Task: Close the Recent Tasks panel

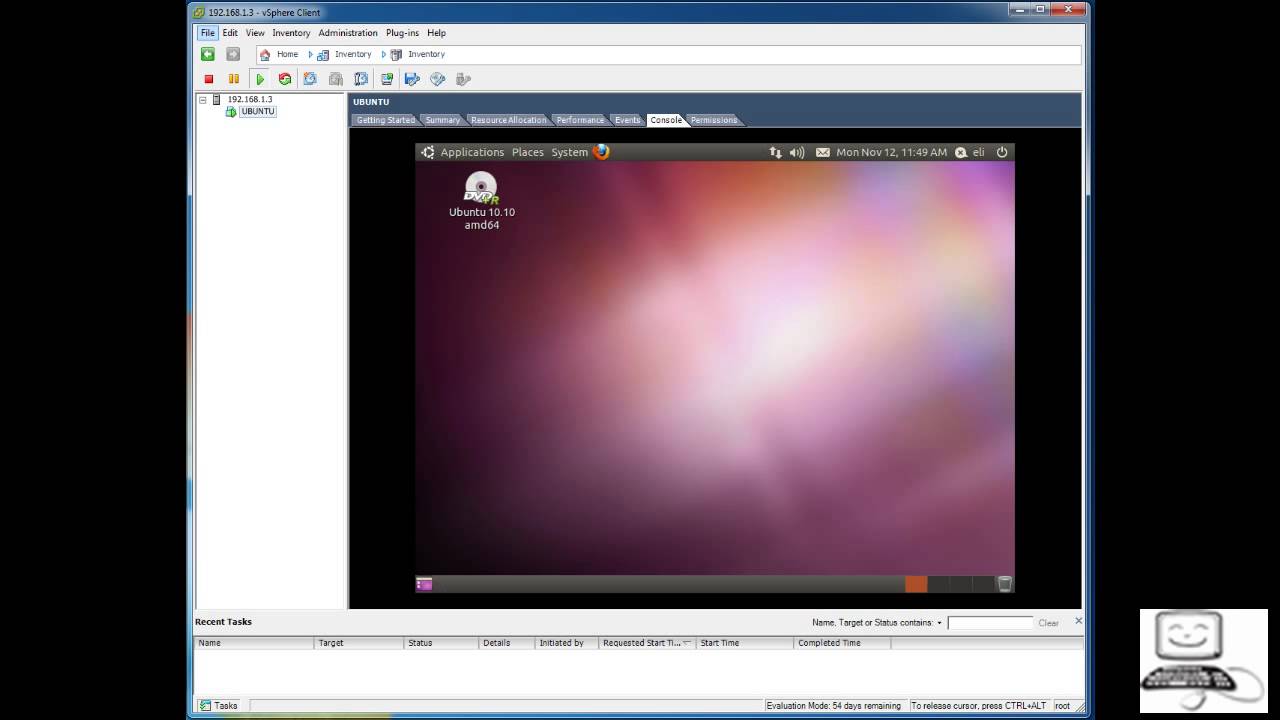Action: [x=1078, y=621]
